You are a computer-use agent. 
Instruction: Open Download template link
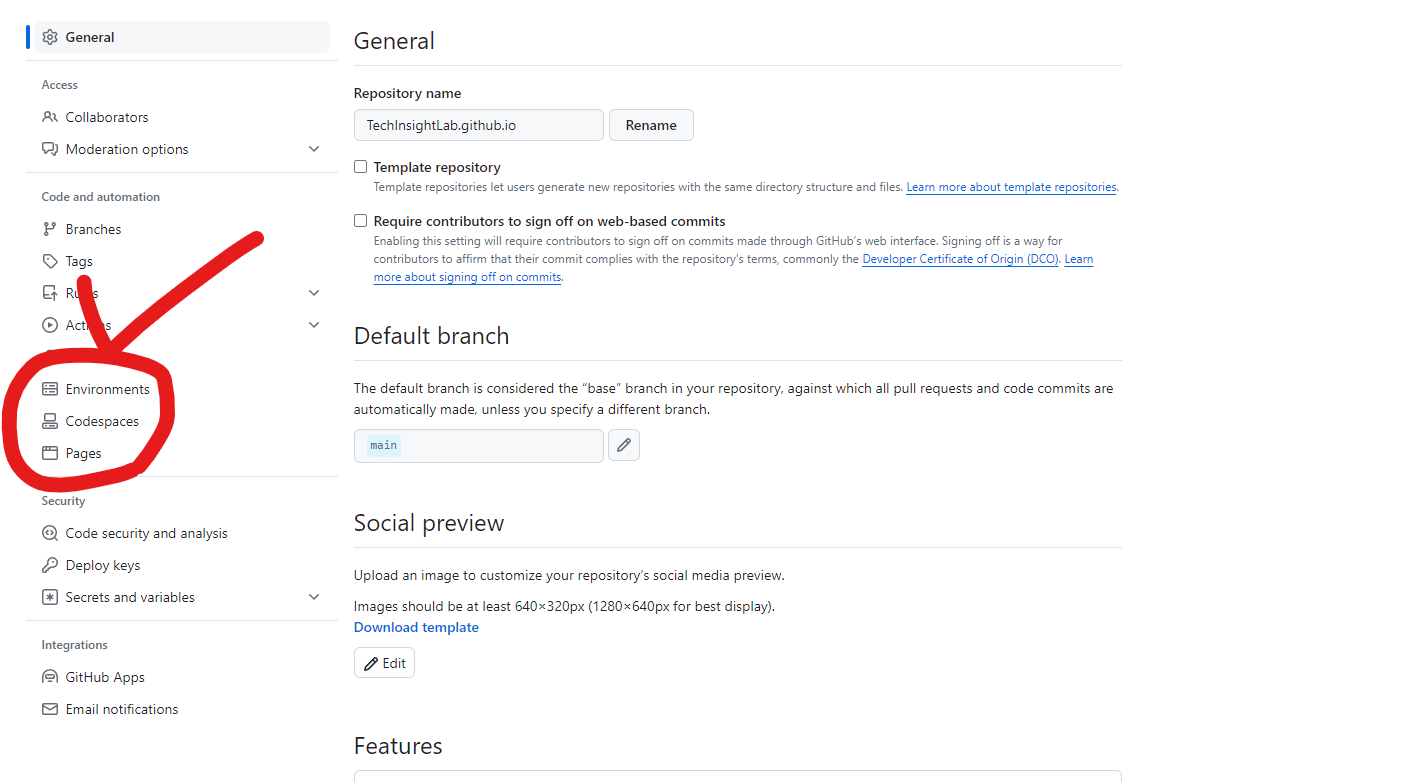click(x=416, y=627)
